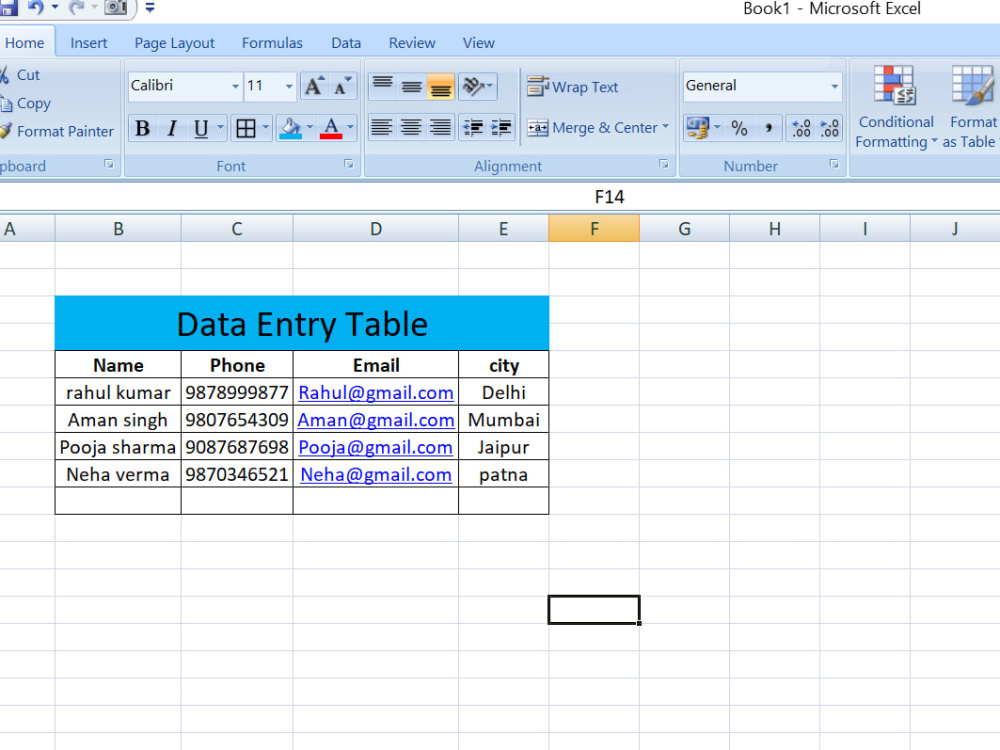The image size is (1000, 750).
Task: Click the Cut command
Action: coord(20,75)
